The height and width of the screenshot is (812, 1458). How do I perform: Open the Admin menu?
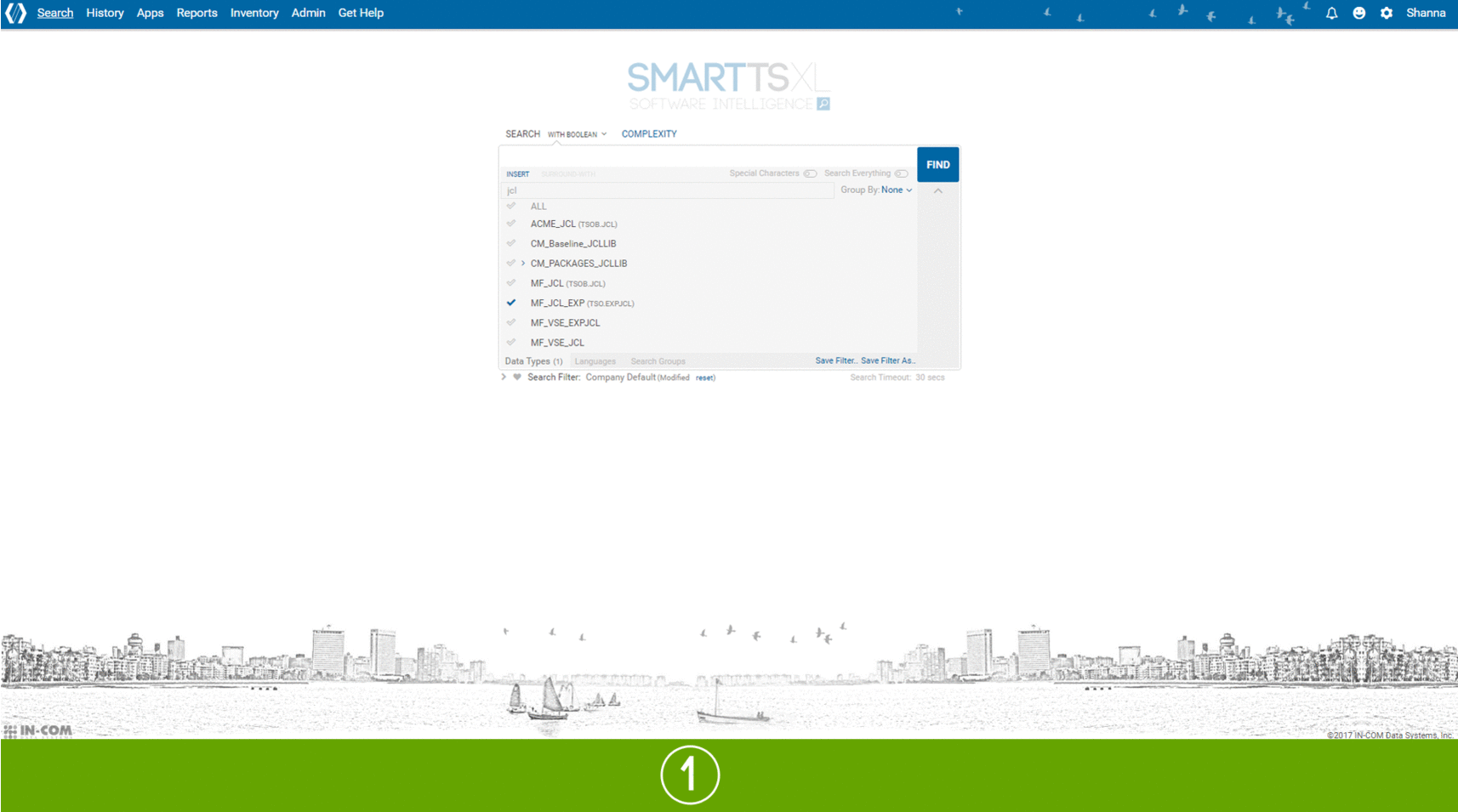(x=308, y=13)
